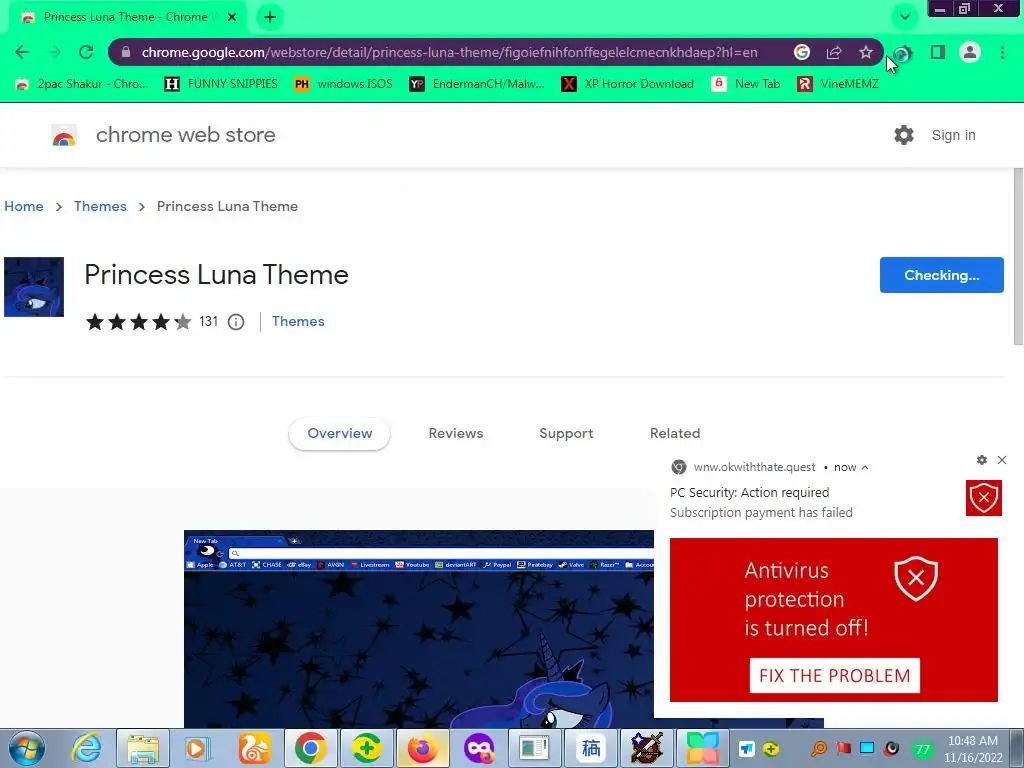Open the share page icon in the address bar

point(834,52)
